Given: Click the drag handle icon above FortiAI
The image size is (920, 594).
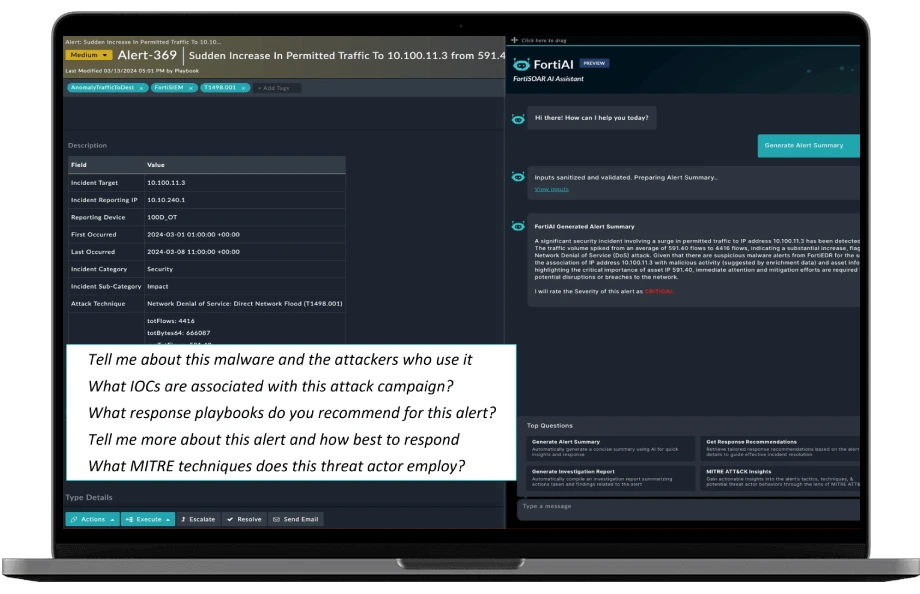Looking at the screenshot, I should 514,40.
